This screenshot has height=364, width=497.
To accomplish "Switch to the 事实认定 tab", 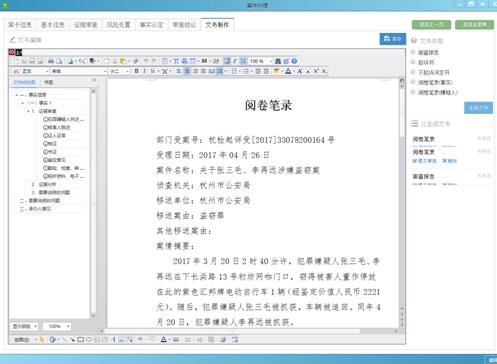I will [x=151, y=25].
